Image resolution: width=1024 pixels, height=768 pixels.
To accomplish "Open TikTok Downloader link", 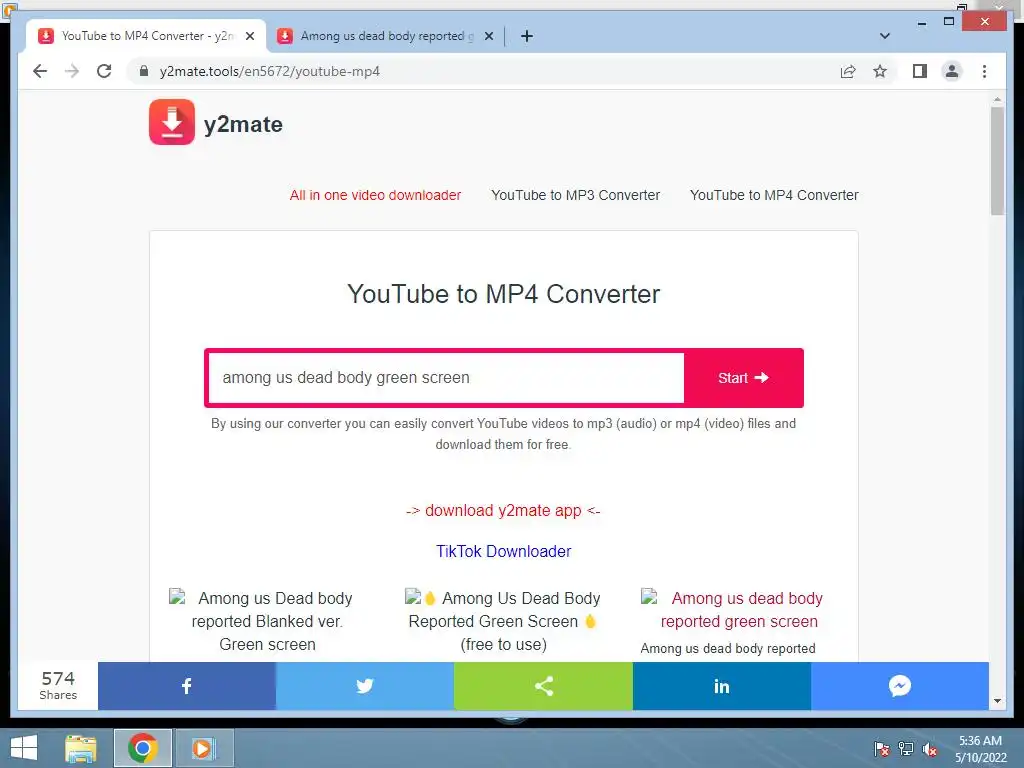I will 504,551.
